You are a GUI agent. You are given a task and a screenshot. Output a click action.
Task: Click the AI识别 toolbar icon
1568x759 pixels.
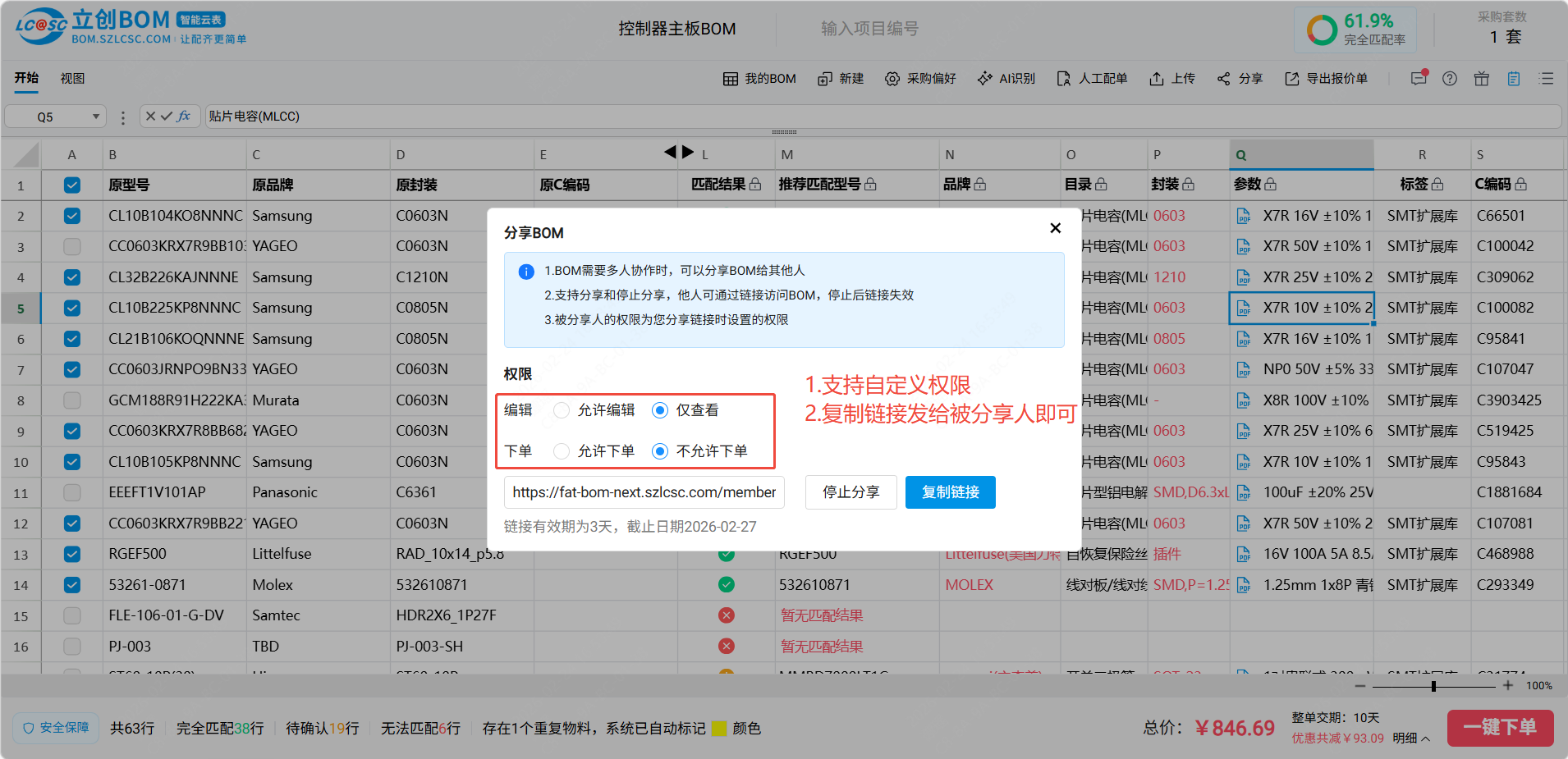pos(984,79)
